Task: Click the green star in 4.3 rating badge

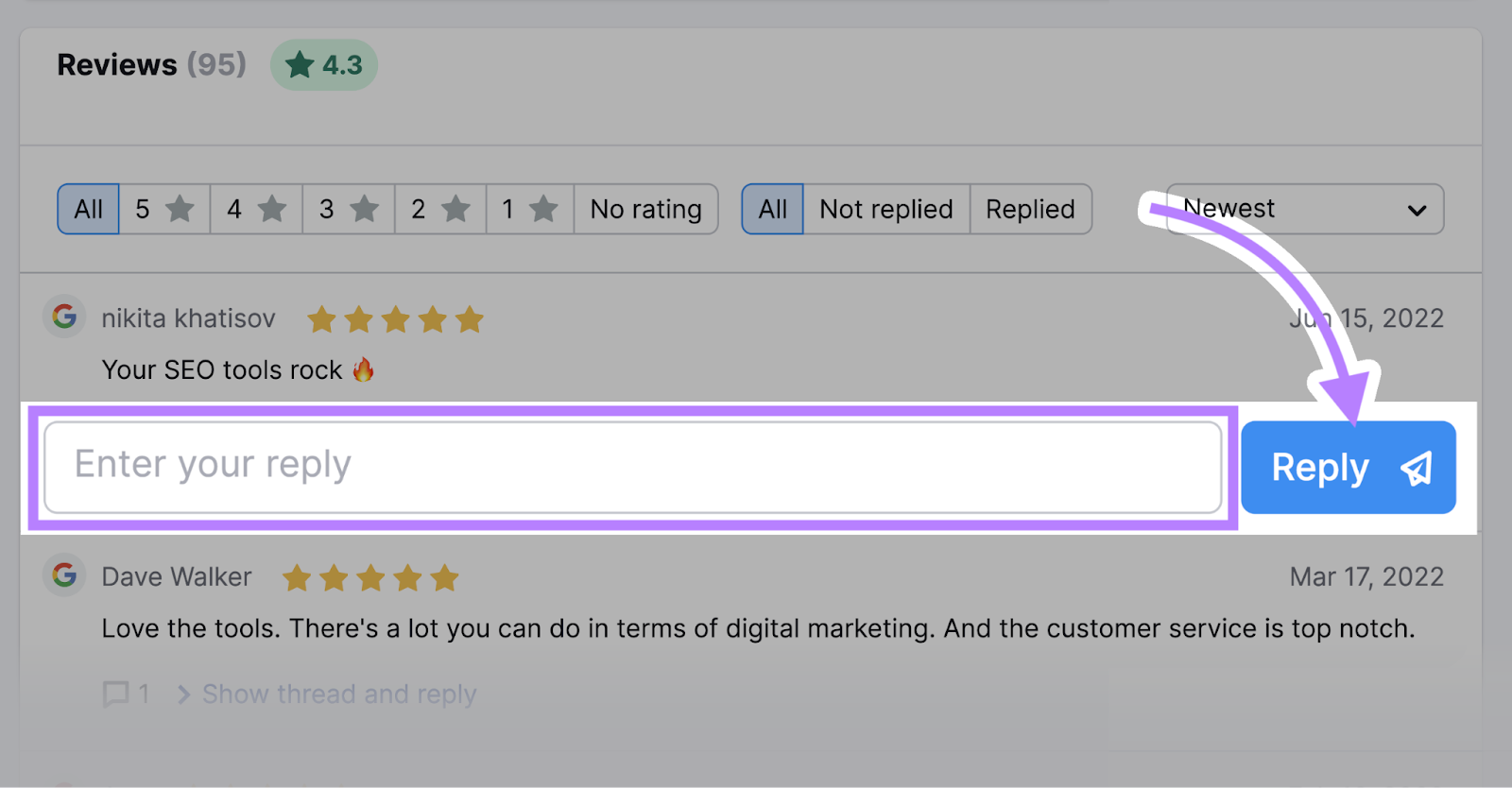Action: (300, 65)
